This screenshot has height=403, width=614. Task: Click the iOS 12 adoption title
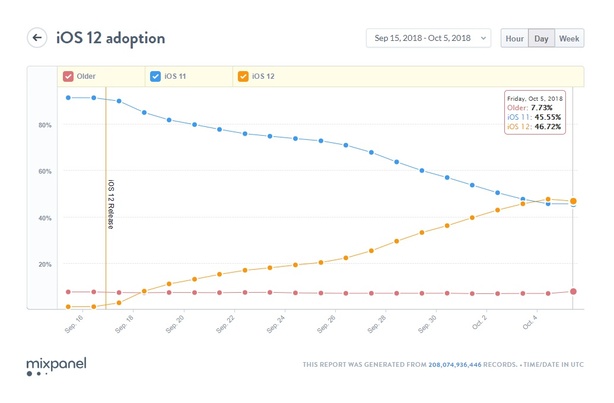tap(111, 38)
